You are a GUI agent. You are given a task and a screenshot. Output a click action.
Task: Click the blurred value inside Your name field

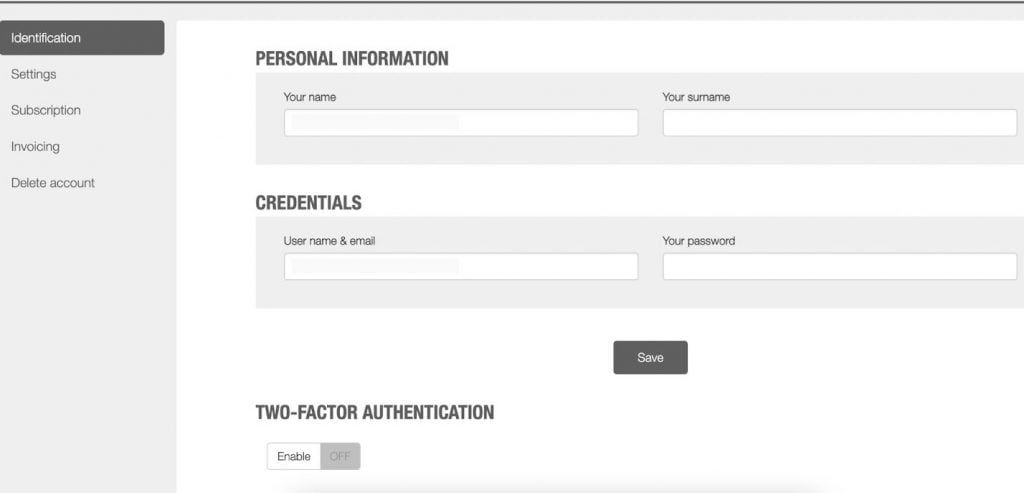pyautogui.click(x=375, y=122)
